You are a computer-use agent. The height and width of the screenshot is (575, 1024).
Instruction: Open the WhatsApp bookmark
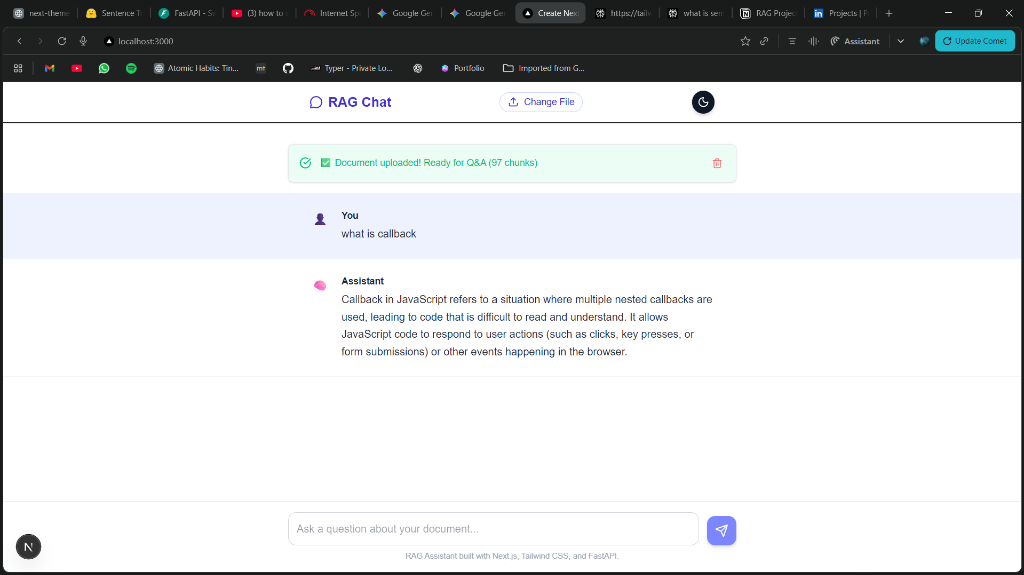(x=104, y=68)
